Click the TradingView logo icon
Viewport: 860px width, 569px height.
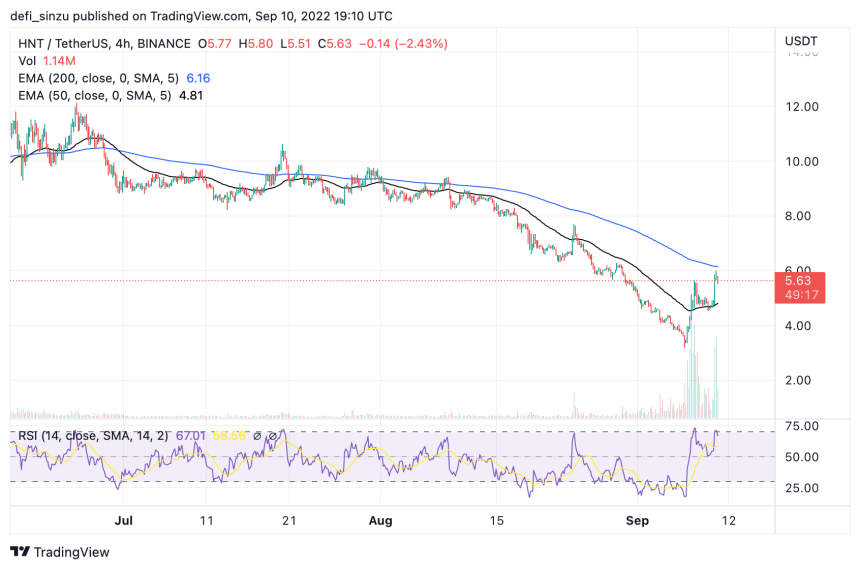pos(20,552)
